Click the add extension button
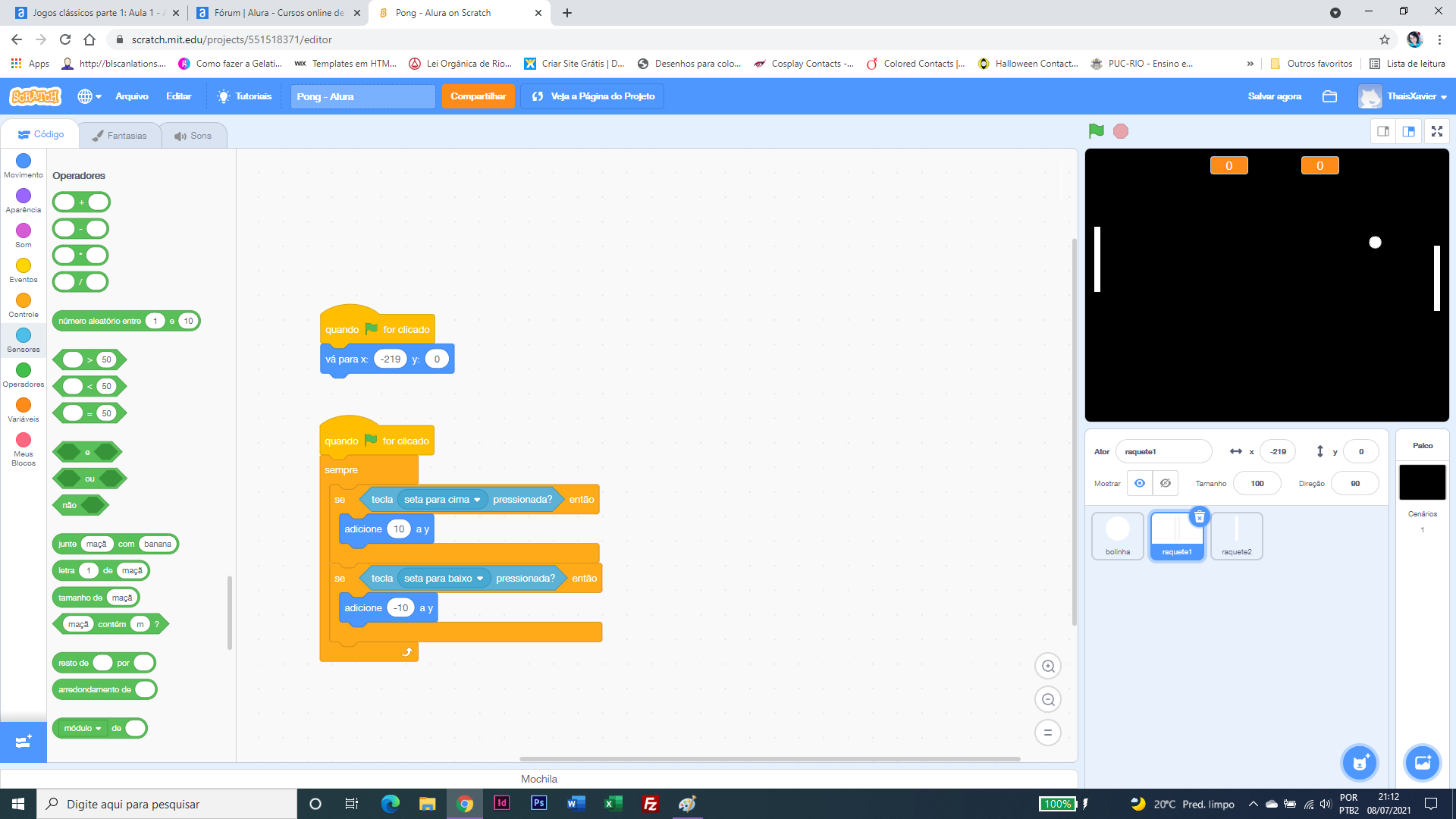The height and width of the screenshot is (819, 1456). pos(24,741)
